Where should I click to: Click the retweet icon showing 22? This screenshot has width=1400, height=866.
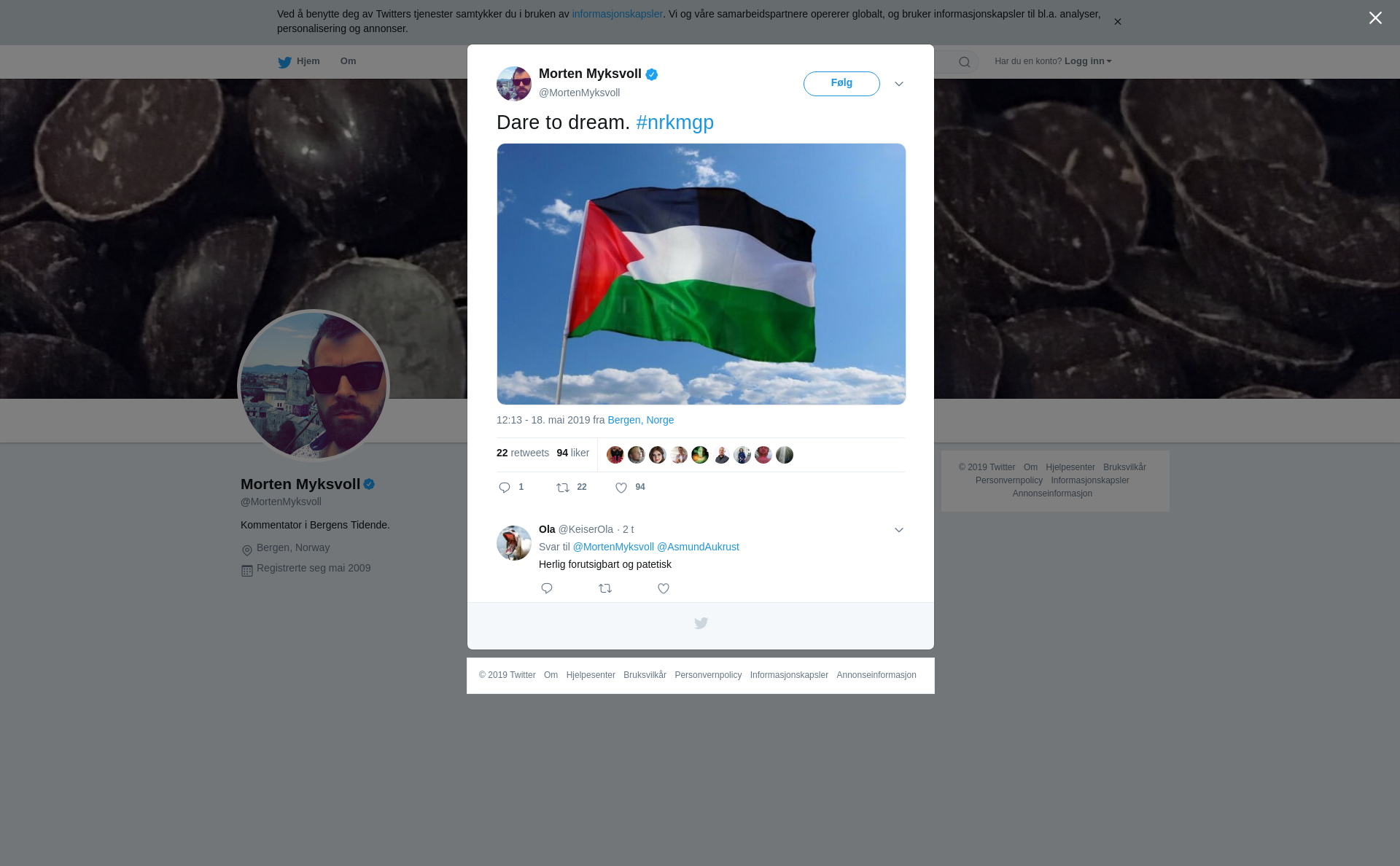[x=563, y=488]
